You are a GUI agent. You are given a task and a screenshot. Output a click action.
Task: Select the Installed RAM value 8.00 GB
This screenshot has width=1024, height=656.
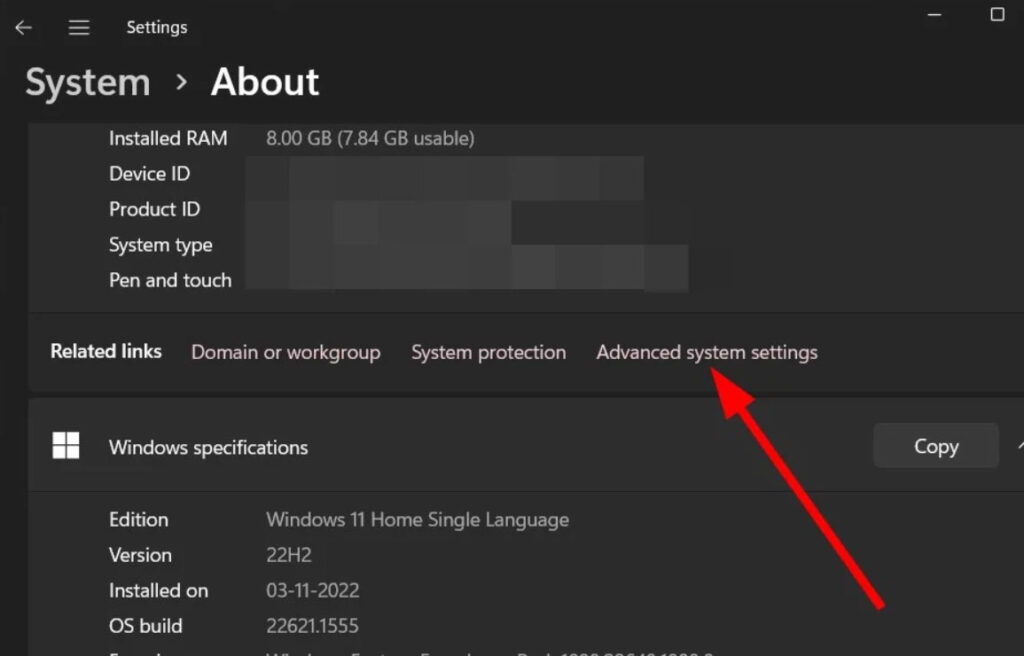tap(370, 139)
